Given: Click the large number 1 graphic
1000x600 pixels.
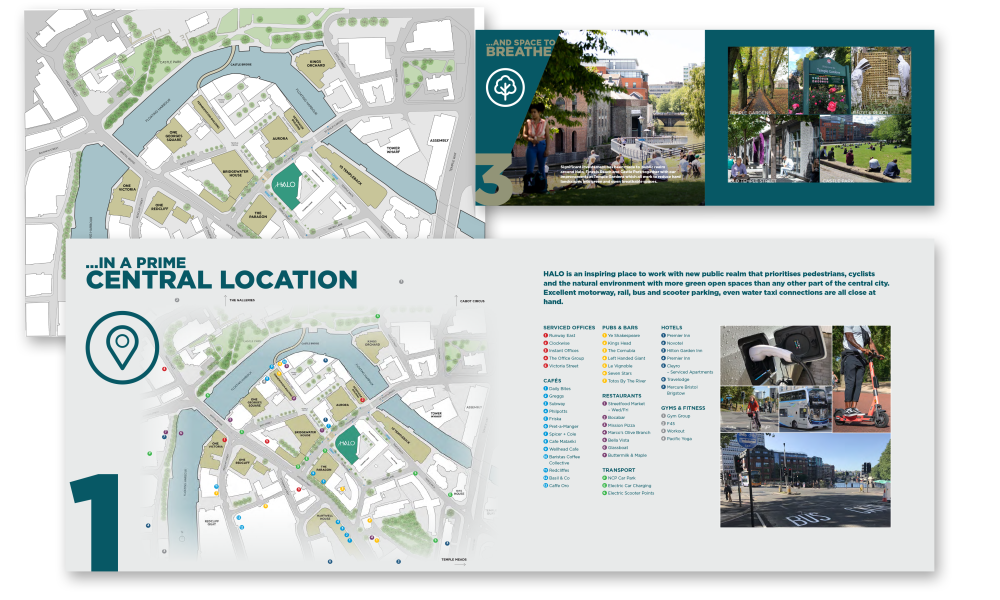Looking at the screenshot, I should (x=96, y=520).
